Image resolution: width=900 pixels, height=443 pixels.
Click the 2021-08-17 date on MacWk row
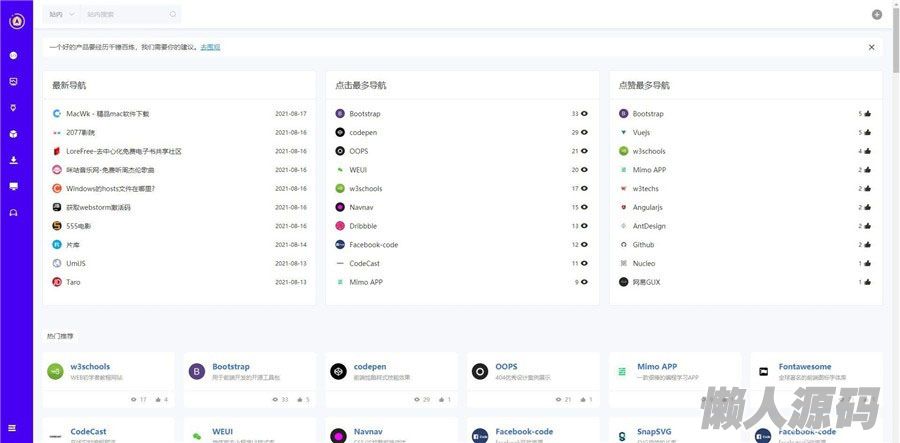point(291,114)
